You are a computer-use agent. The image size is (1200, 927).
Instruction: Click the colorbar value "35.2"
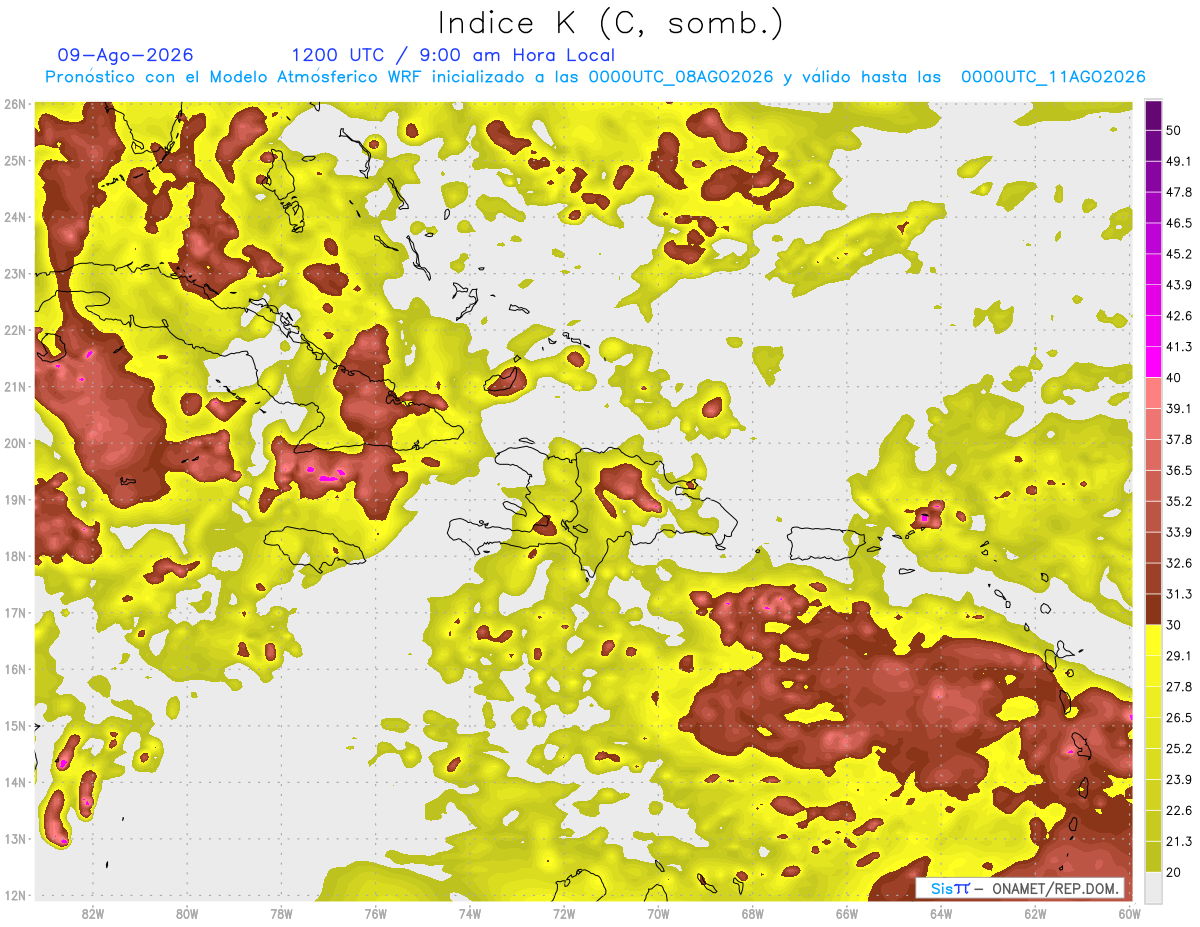pos(1179,501)
